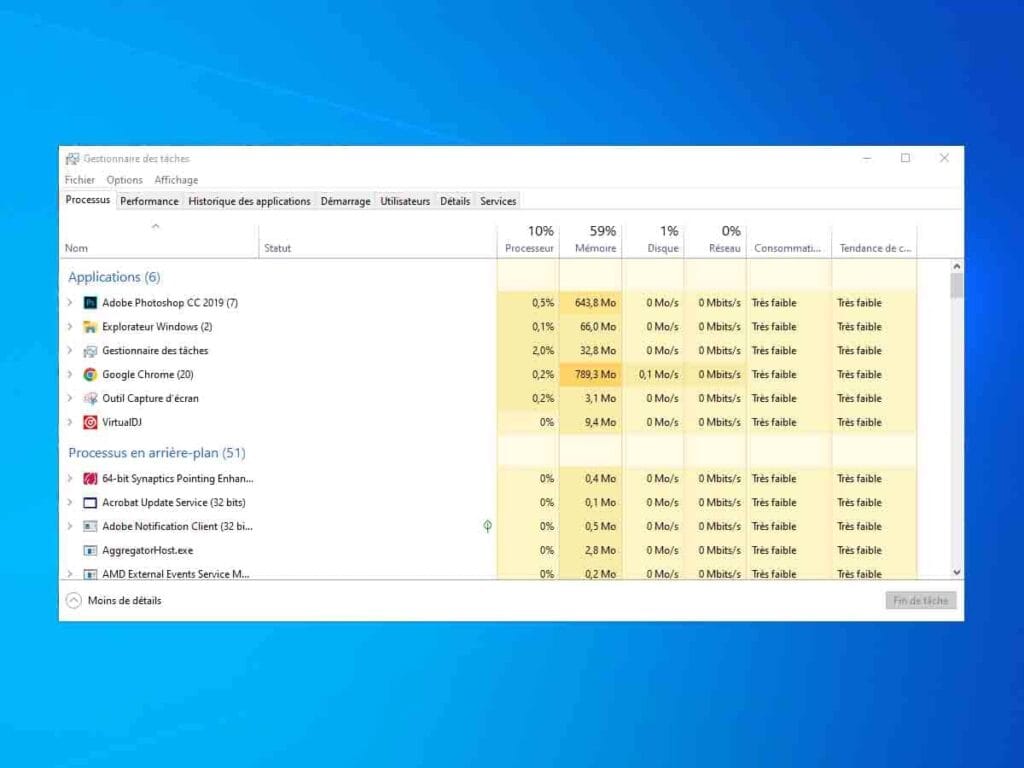Expand the Adobe Photoshop CC process group

pos(70,303)
